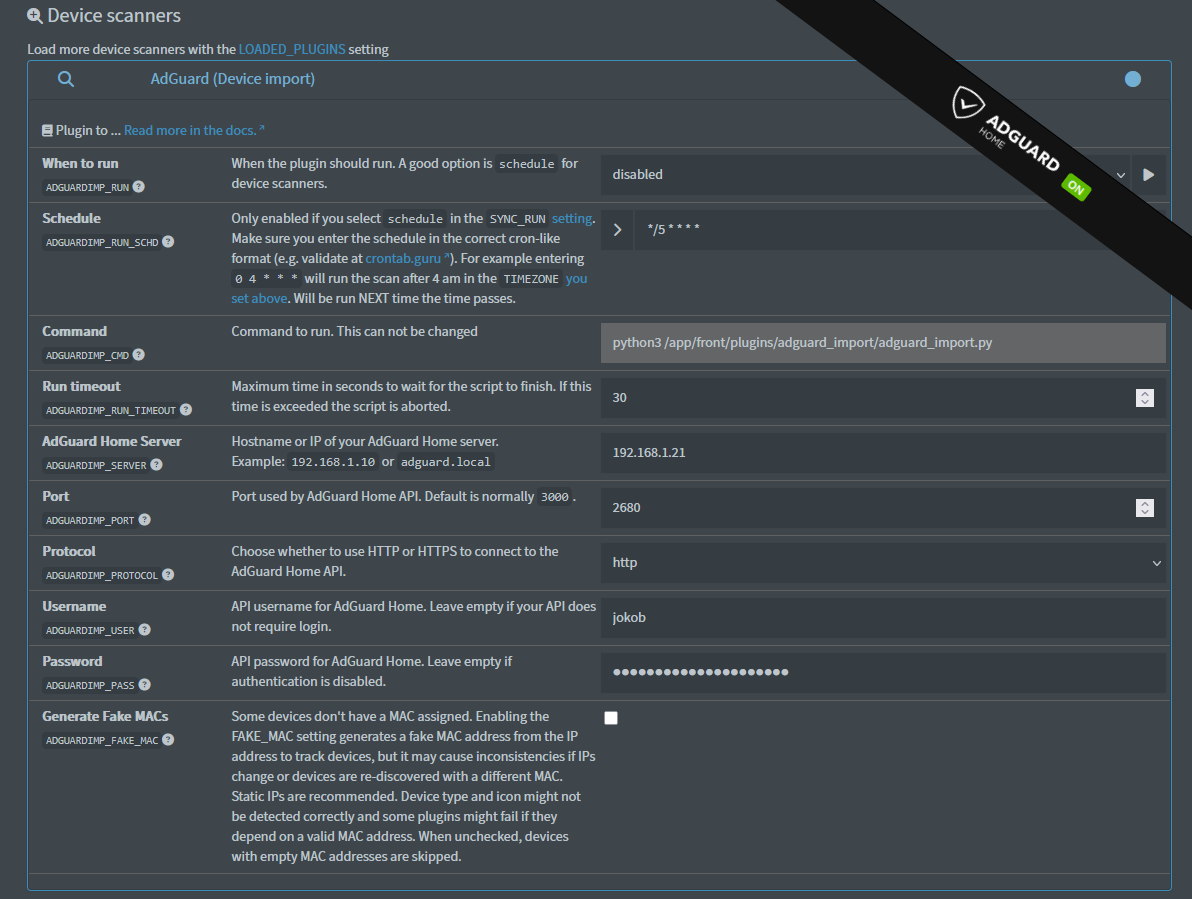Viewport: 1192px width, 899px height.
Task: Open the When to run dropdown
Action: point(866,175)
